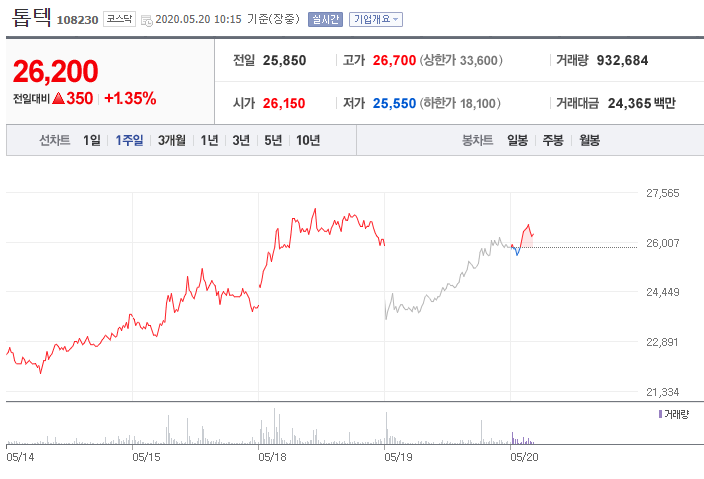
Task: Click the 고가 value 26,700
Action: point(394,60)
